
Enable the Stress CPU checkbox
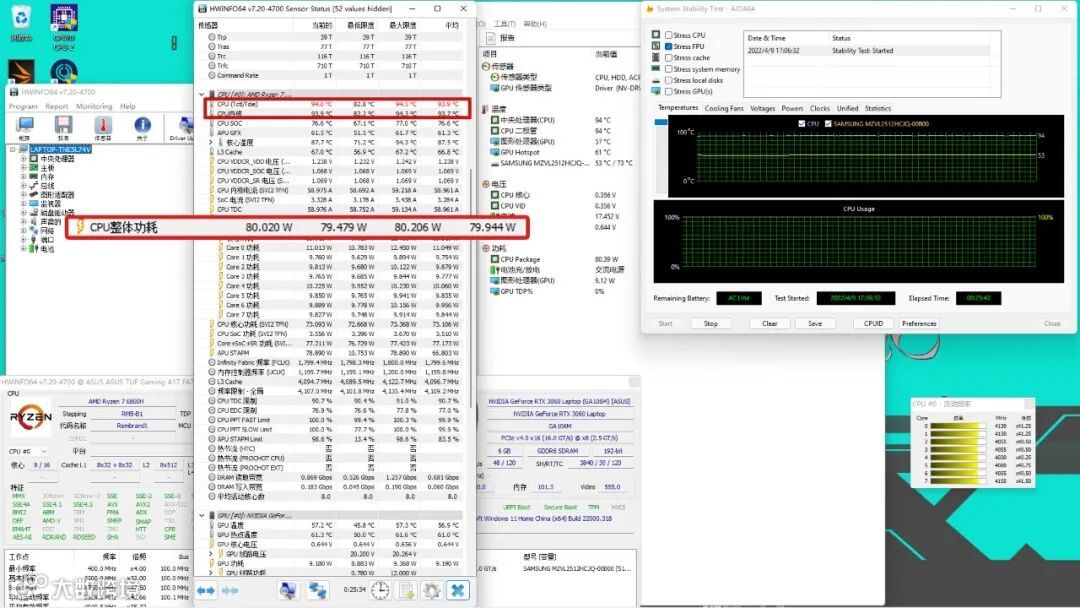pos(668,35)
